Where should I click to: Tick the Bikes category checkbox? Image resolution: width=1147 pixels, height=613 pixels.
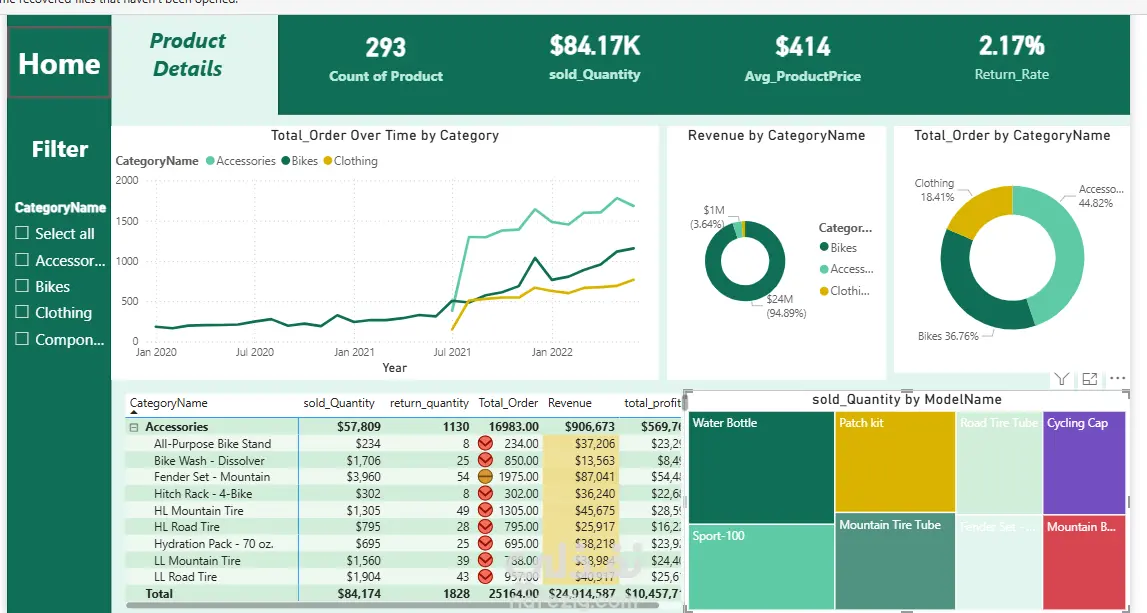pos(22,286)
